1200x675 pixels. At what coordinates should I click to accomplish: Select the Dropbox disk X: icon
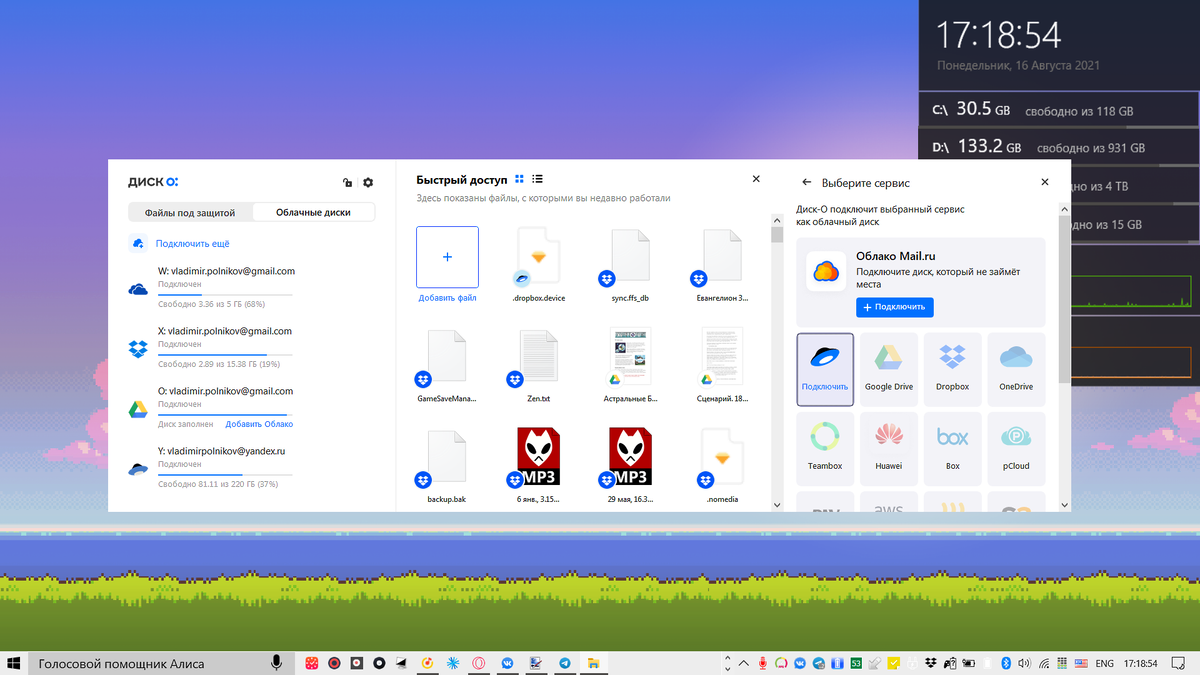138,349
